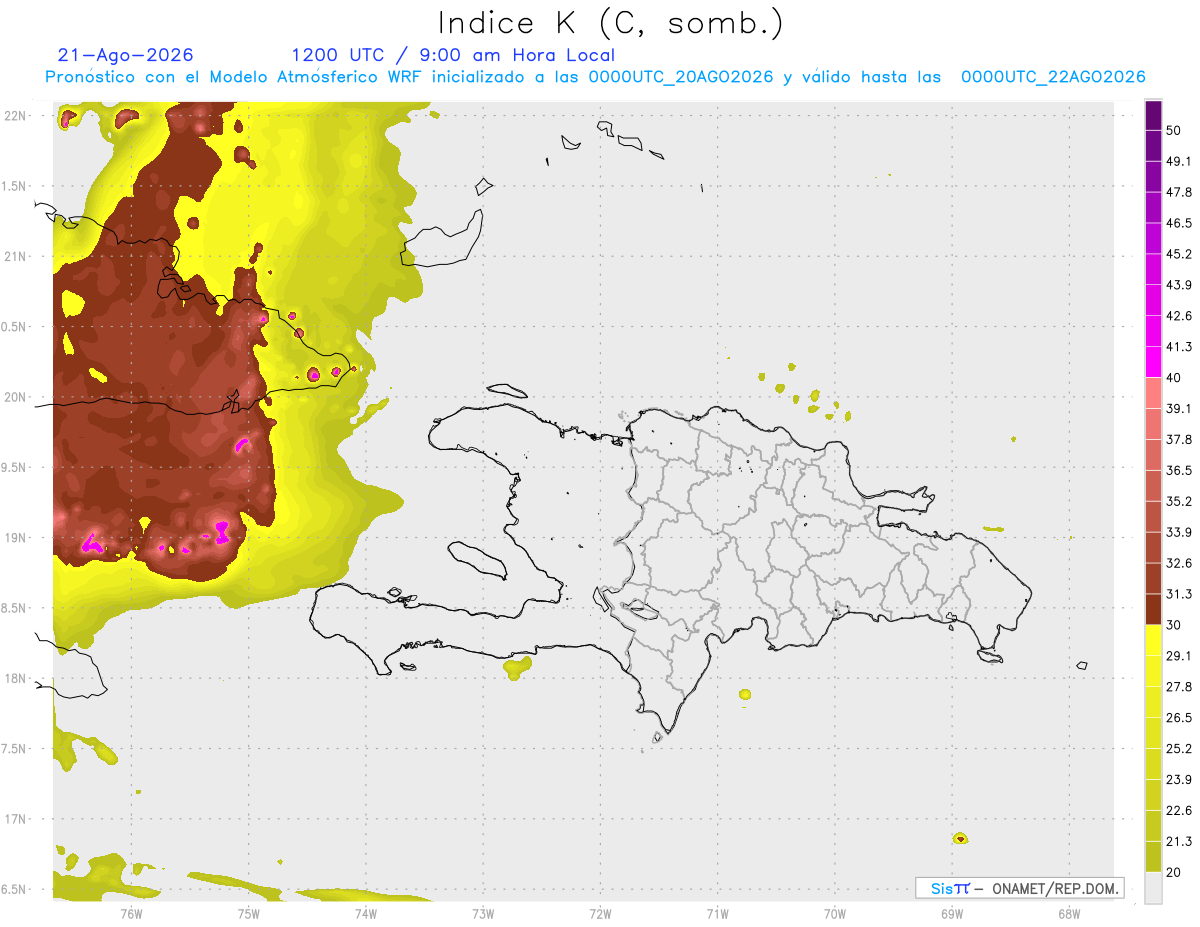Click the brown swatch between 30 and 31.3
The image size is (1200, 927).
point(1154,610)
